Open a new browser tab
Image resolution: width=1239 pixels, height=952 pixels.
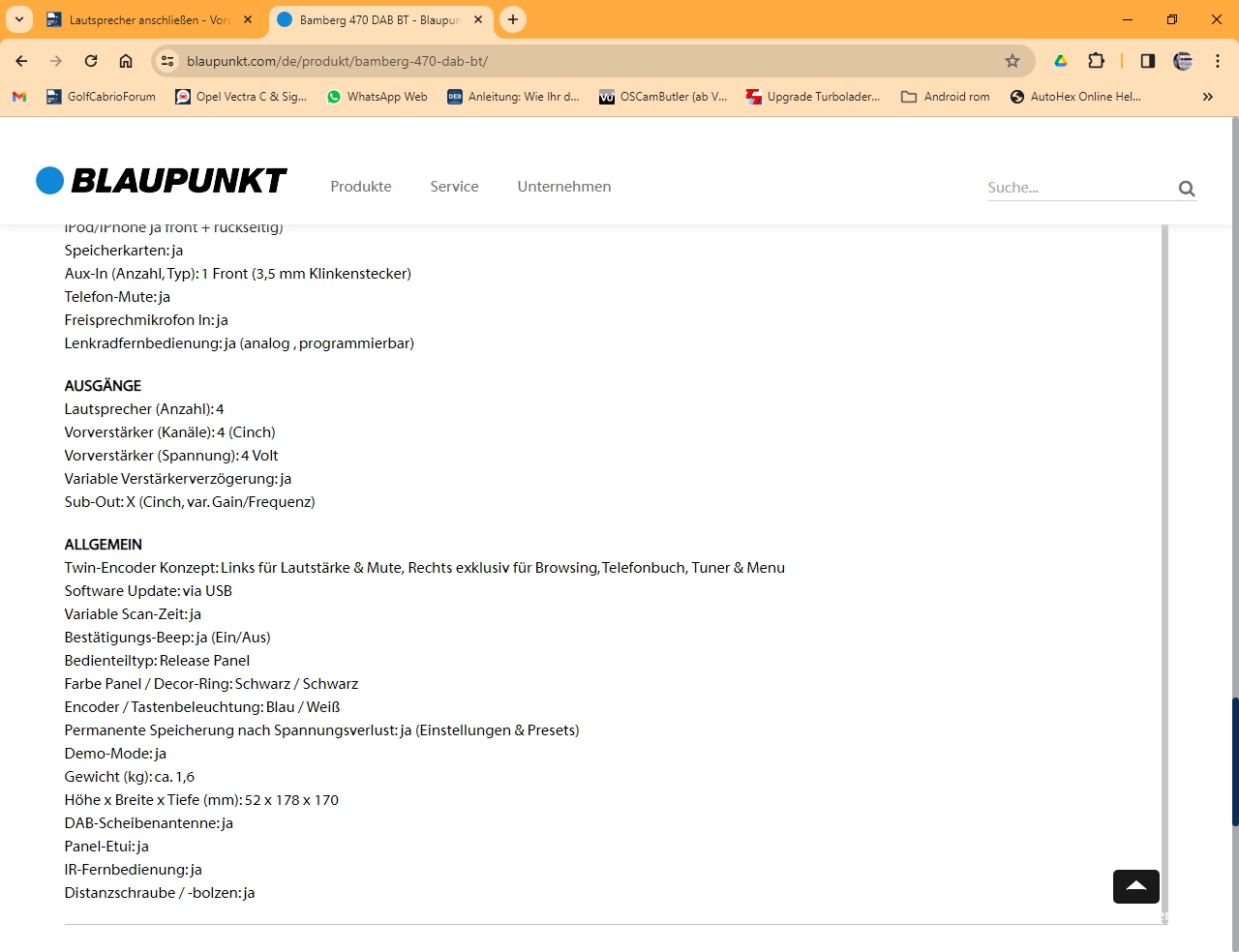point(513,19)
